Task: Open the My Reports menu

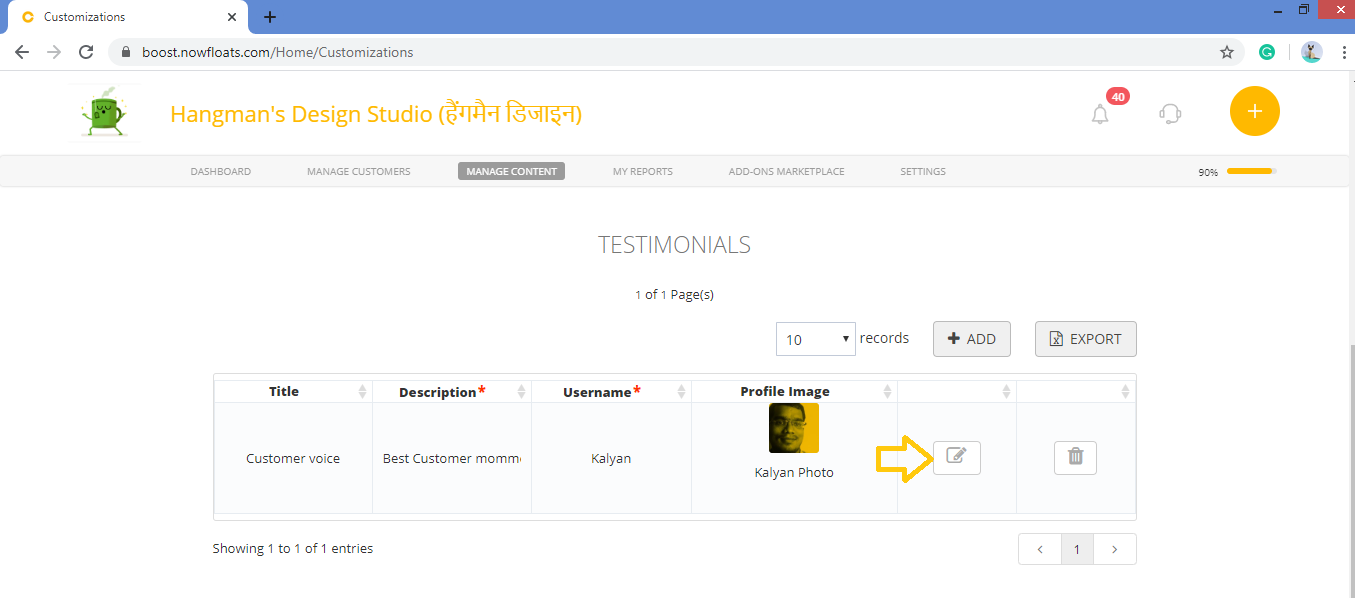Action: pos(642,171)
